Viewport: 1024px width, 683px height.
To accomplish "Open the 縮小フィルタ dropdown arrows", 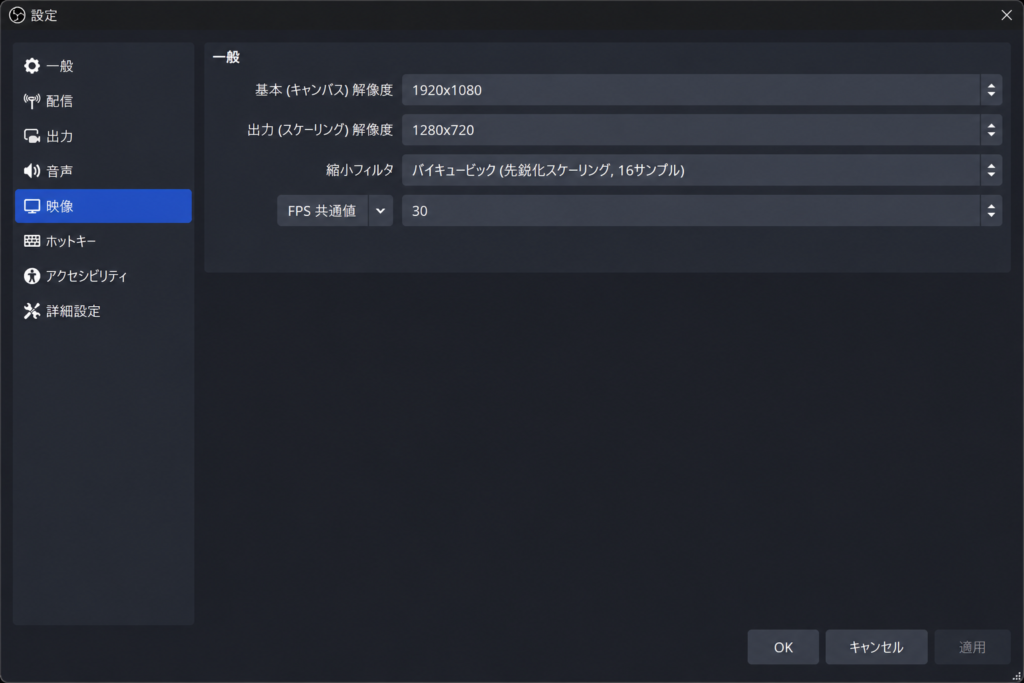I will click(991, 170).
